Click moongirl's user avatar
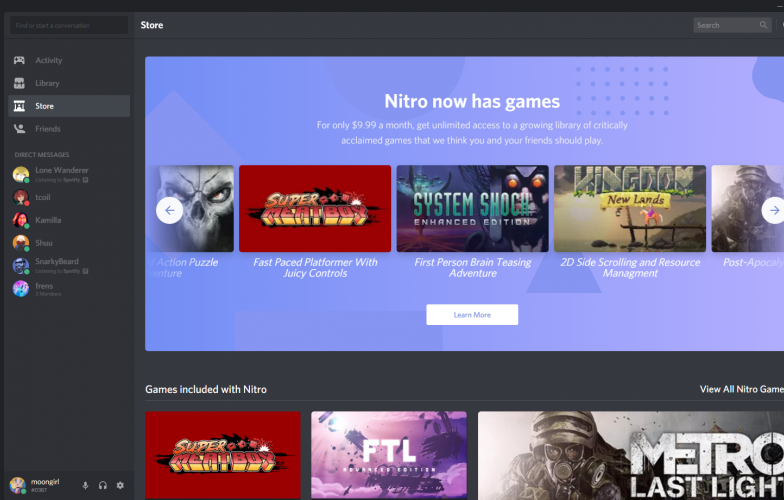784x500 pixels. point(18,485)
